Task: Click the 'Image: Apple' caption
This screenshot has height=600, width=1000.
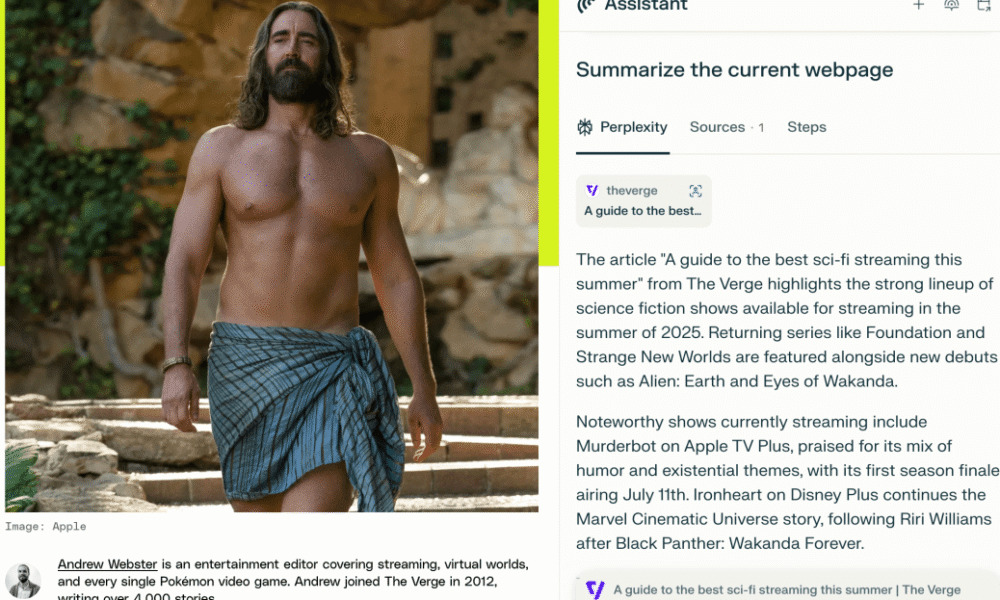Action: [46, 526]
